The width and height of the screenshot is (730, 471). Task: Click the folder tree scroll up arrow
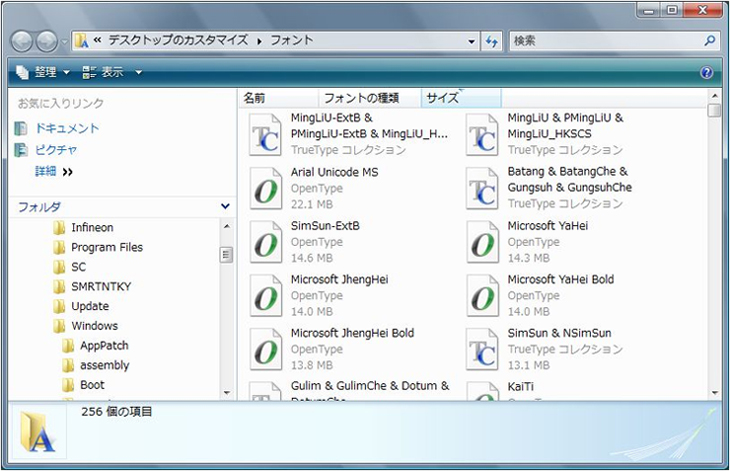[x=226, y=226]
